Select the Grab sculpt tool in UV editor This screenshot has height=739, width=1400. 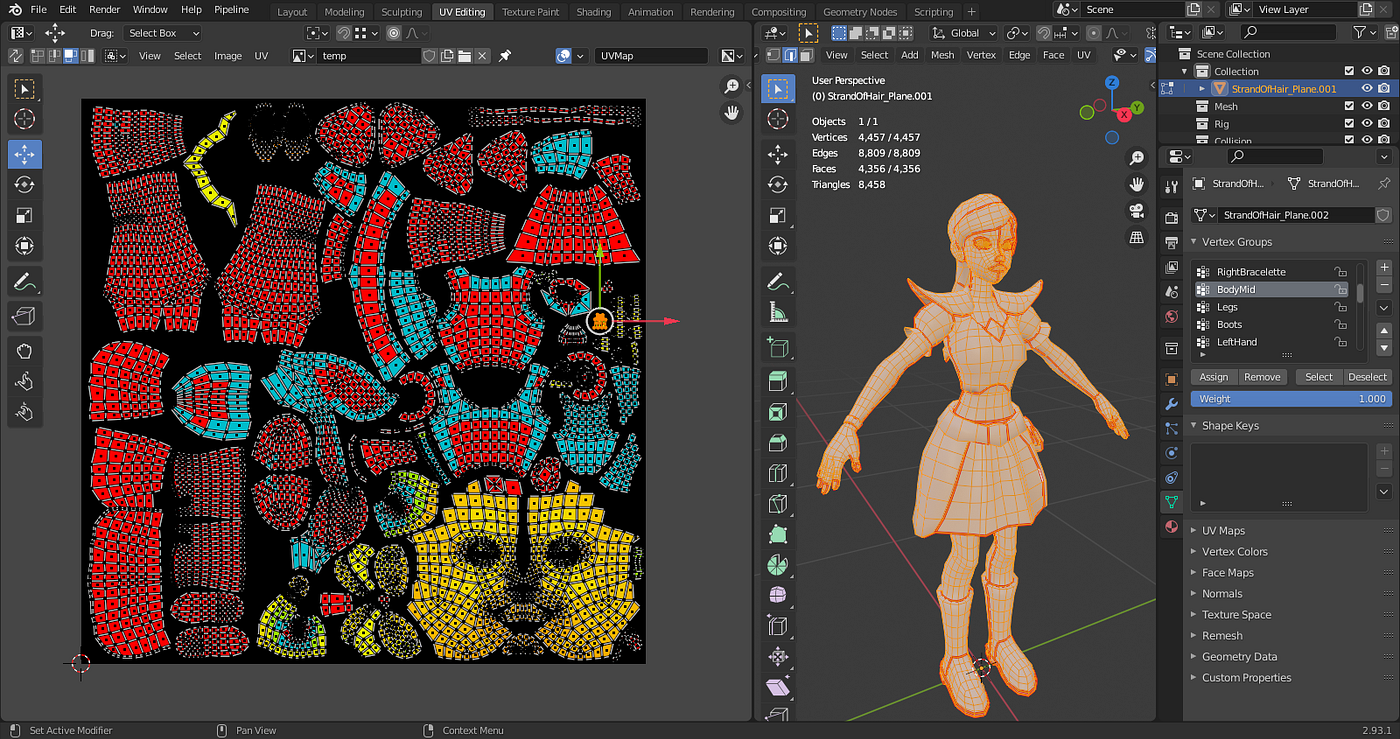point(25,351)
